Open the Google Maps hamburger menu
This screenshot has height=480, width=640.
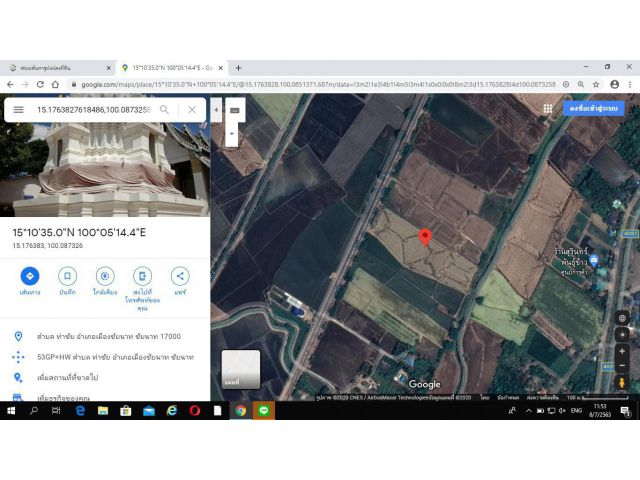click(18, 109)
